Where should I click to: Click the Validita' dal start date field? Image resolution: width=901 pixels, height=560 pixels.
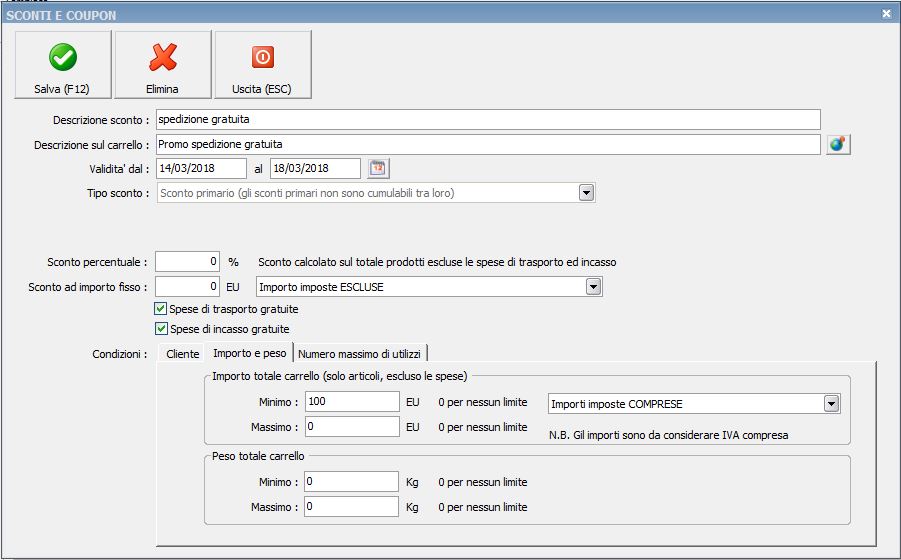pos(201,168)
